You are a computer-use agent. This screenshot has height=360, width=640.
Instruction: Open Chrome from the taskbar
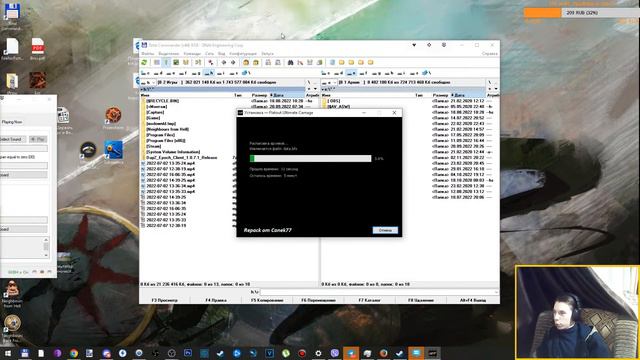pyautogui.click(x=73, y=353)
